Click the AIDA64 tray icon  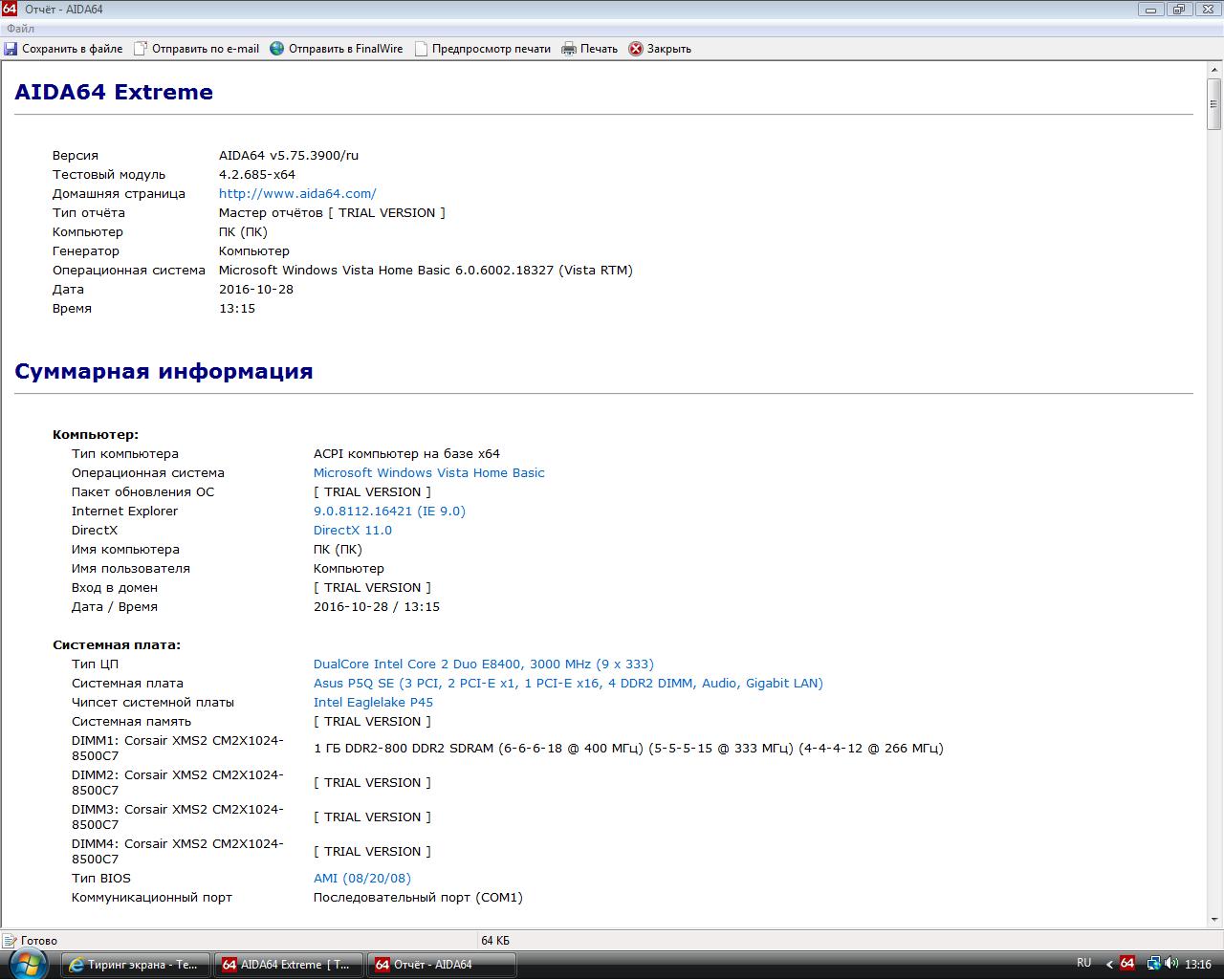[x=1127, y=964]
